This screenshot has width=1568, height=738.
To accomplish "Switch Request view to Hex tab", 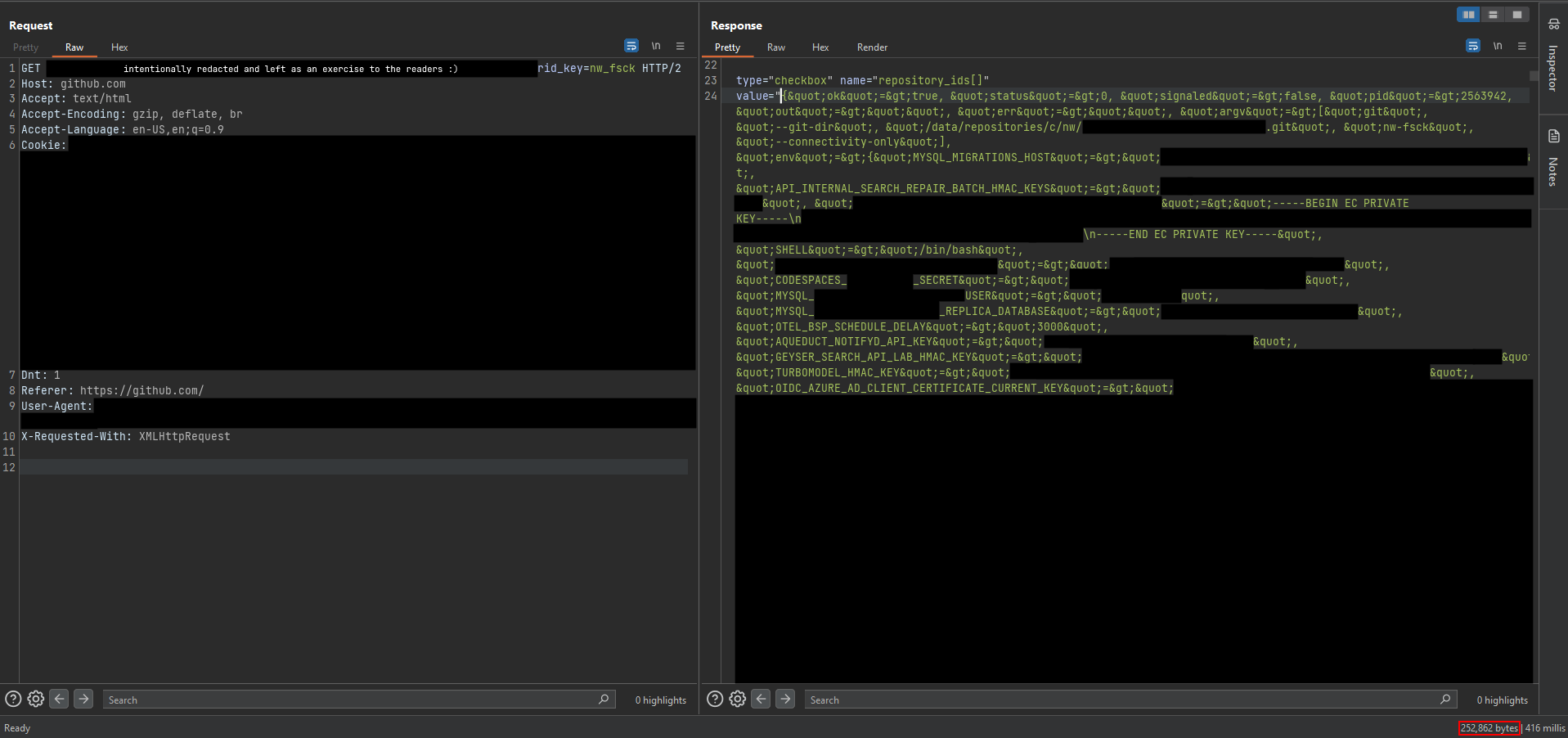I will [119, 47].
